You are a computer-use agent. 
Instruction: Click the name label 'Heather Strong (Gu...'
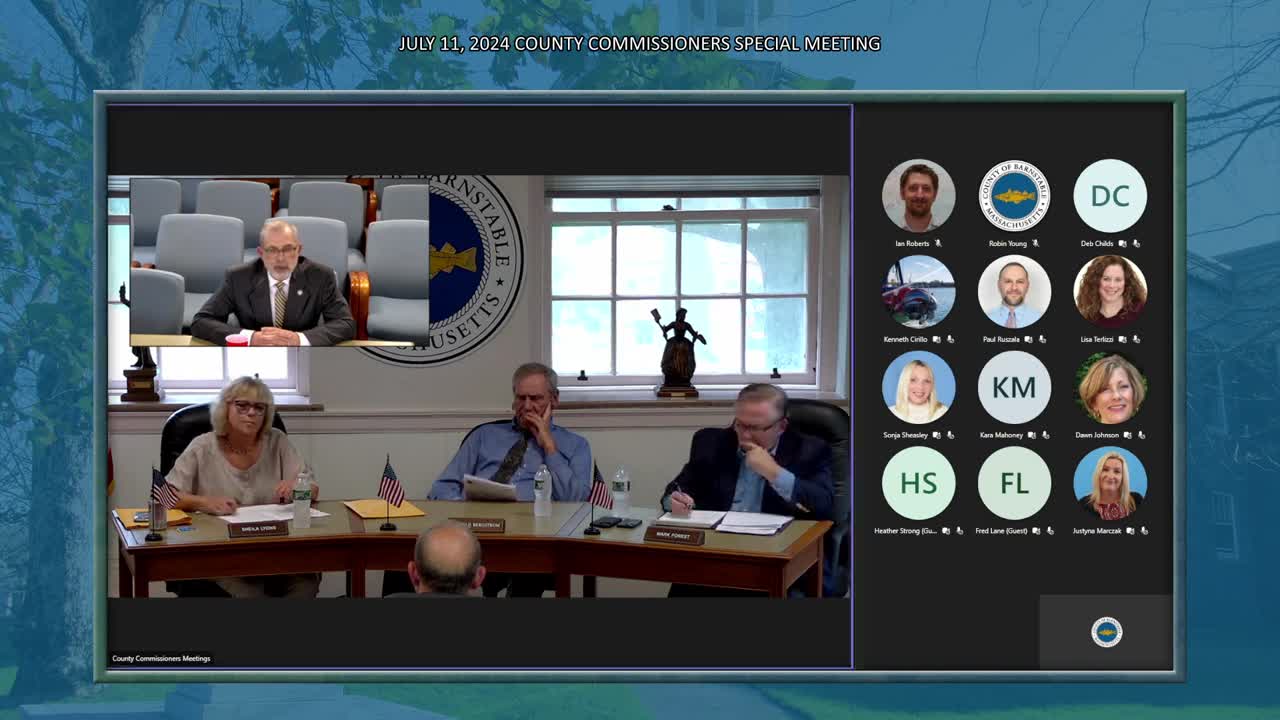point(906,532)
